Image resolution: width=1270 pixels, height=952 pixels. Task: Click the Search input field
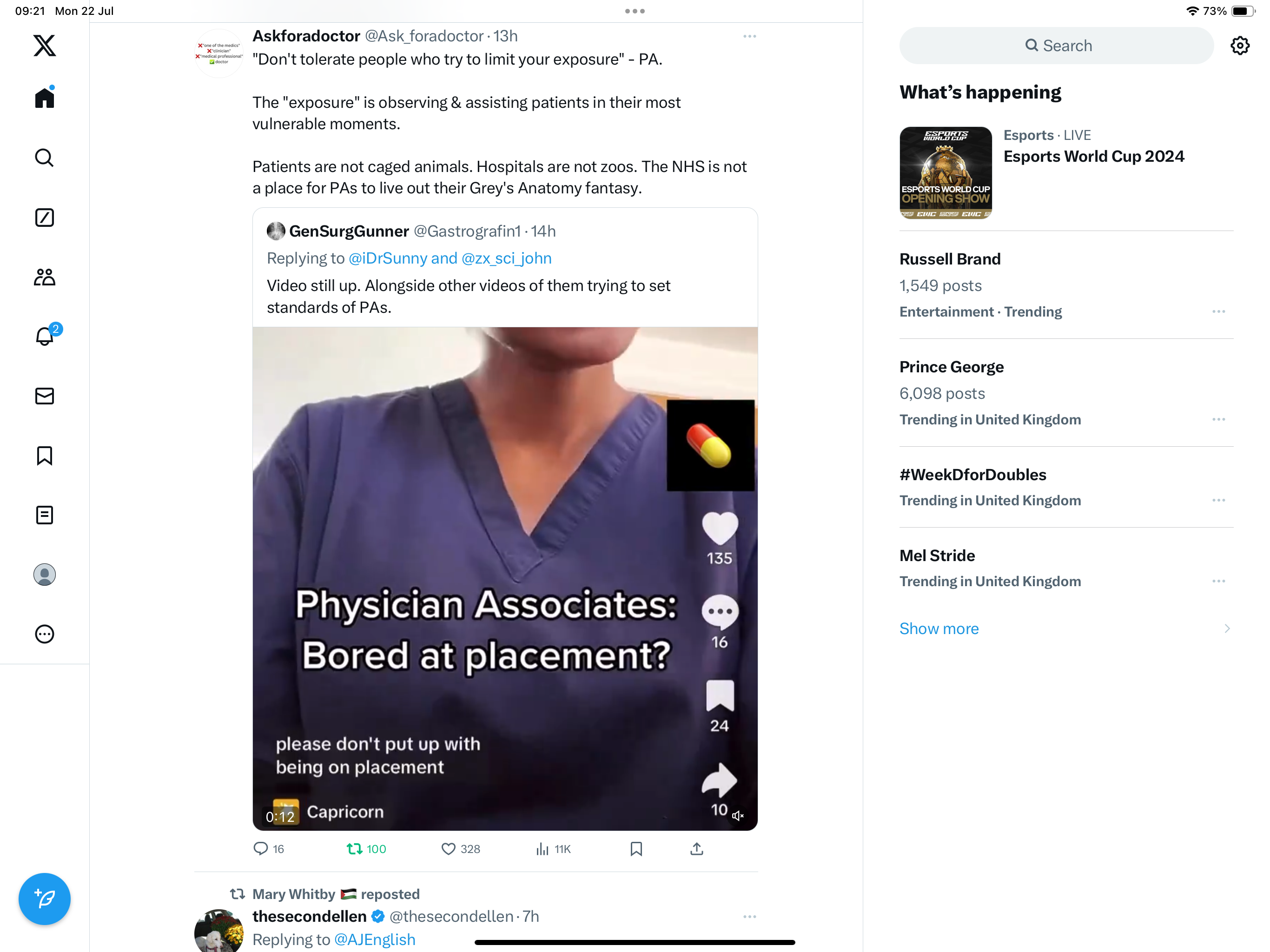pos(1057,46)
